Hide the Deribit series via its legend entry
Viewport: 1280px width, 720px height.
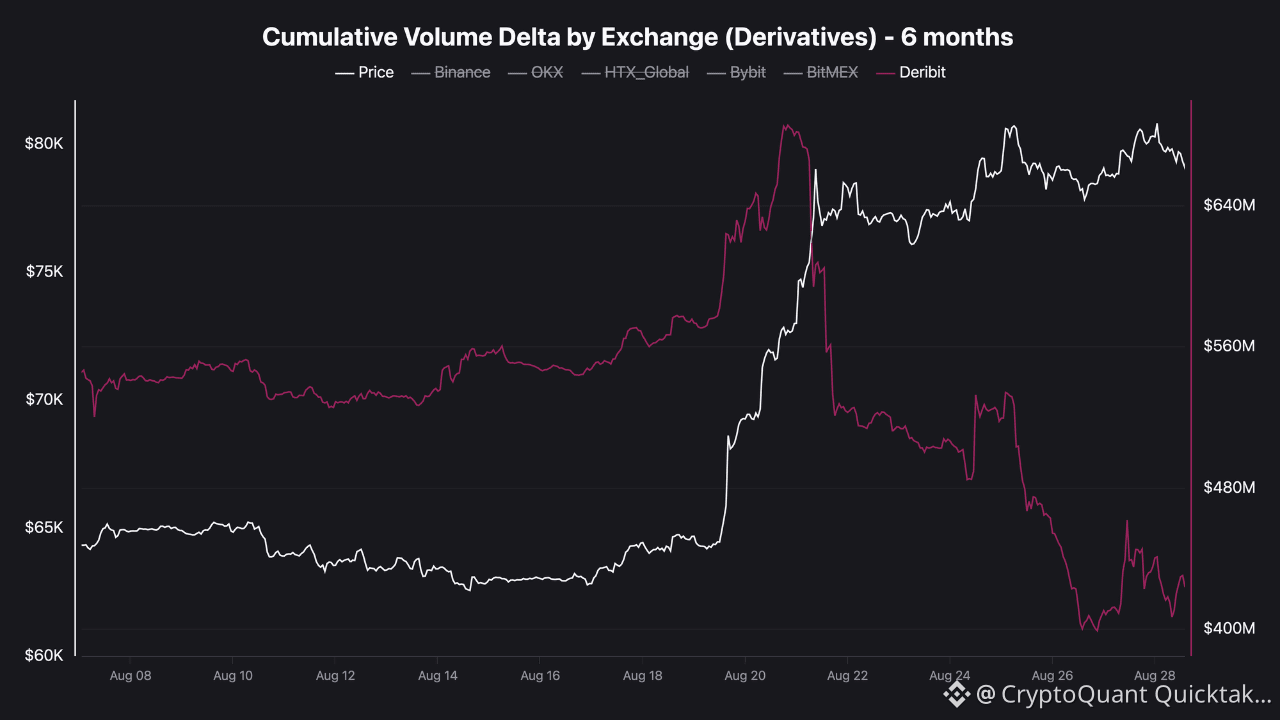click(910, 72)
